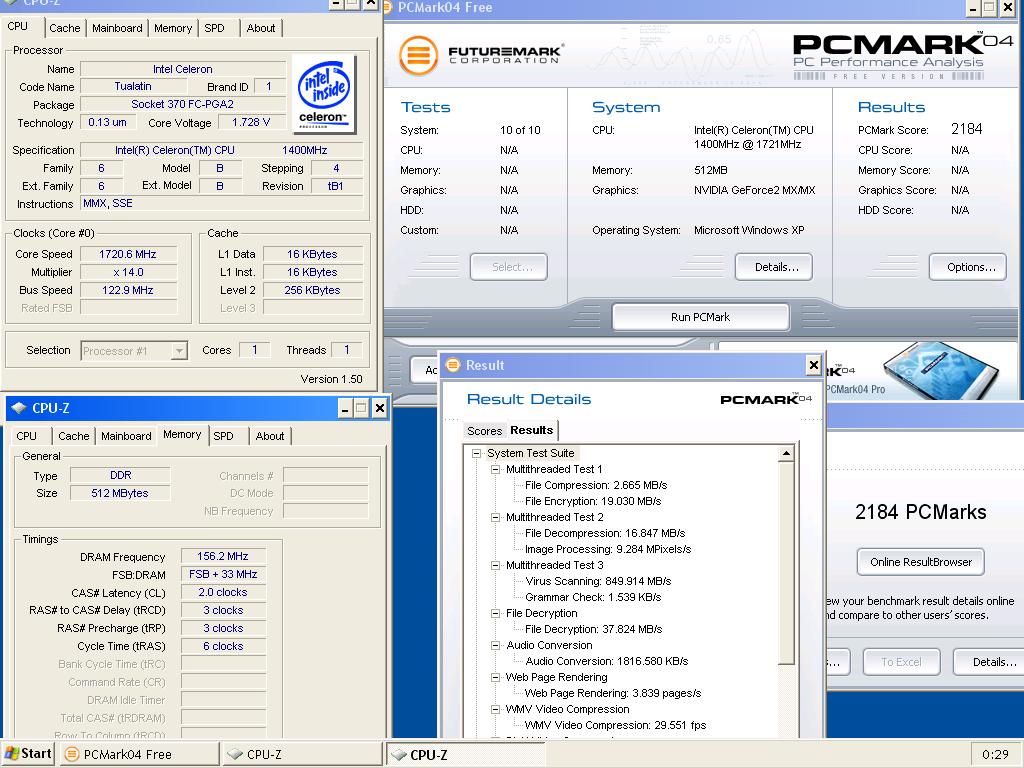This screenshot has height=768, width=1024.
Task: Click the taskbar clock showing 0:29
Action: [995, 754]
